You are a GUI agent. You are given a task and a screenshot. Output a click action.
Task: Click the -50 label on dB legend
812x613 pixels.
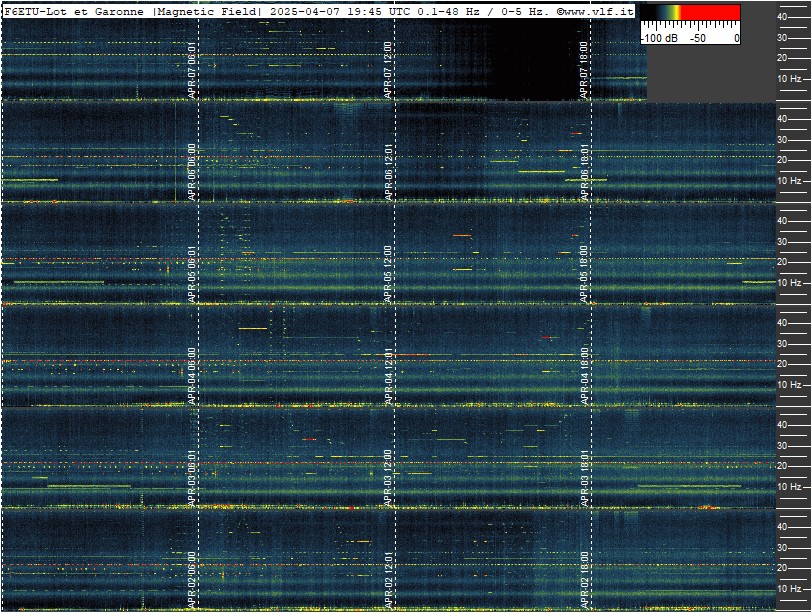[698, 38]
